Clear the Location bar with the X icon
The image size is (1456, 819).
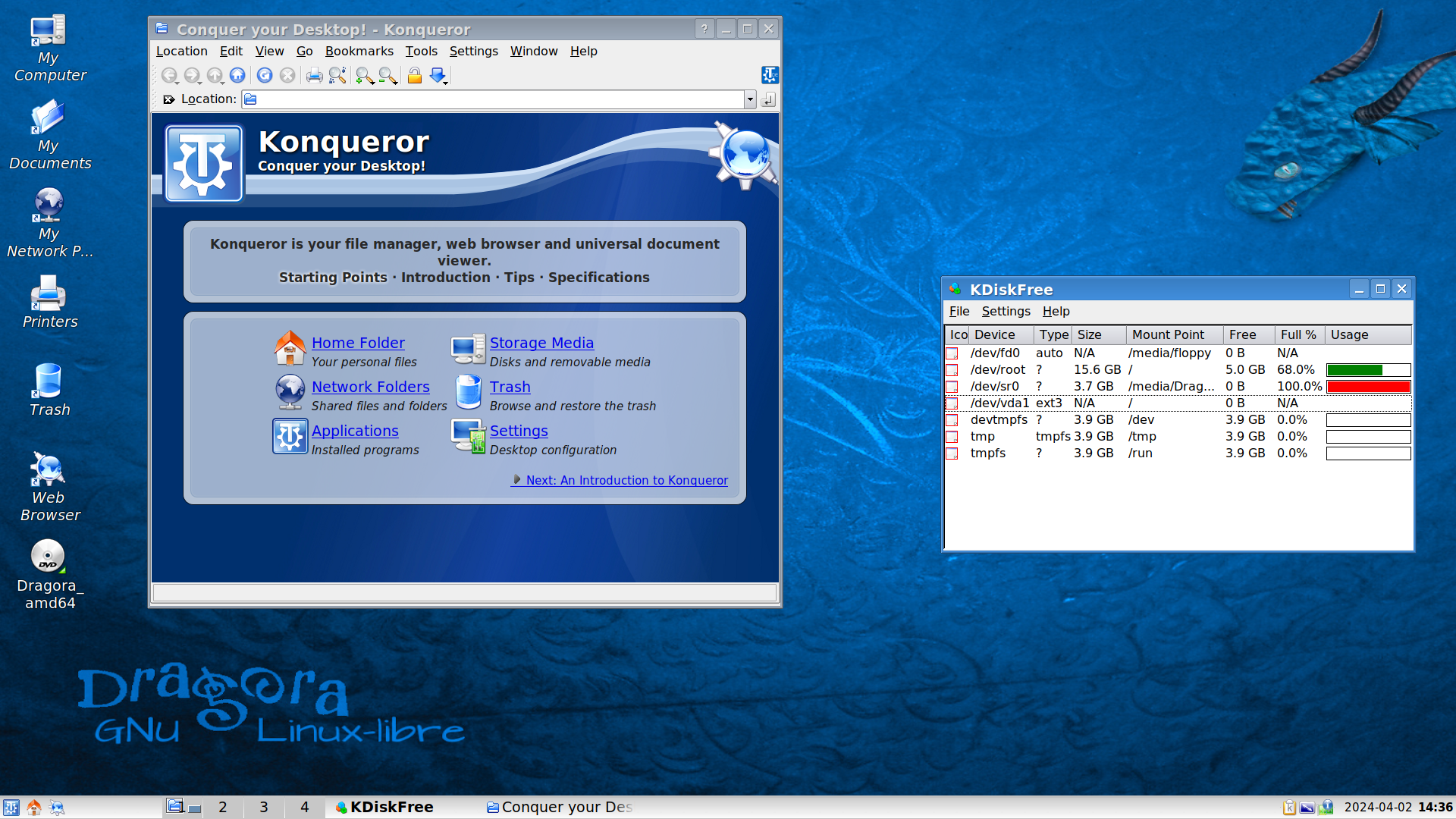click(x=169, y=99)
